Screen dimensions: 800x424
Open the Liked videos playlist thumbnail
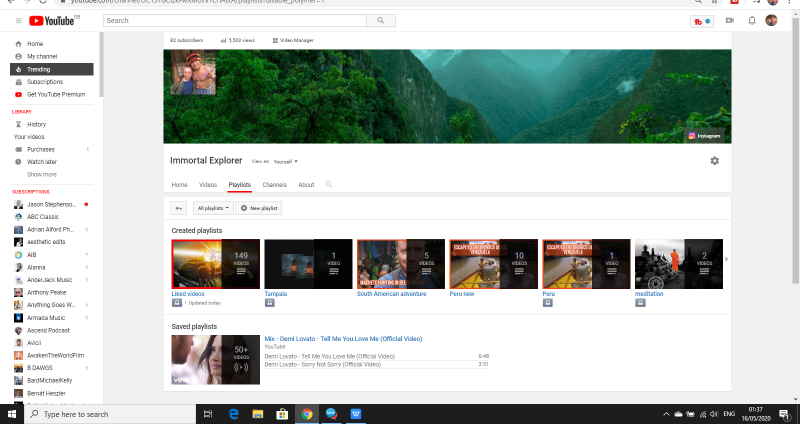tap(215, 264)
